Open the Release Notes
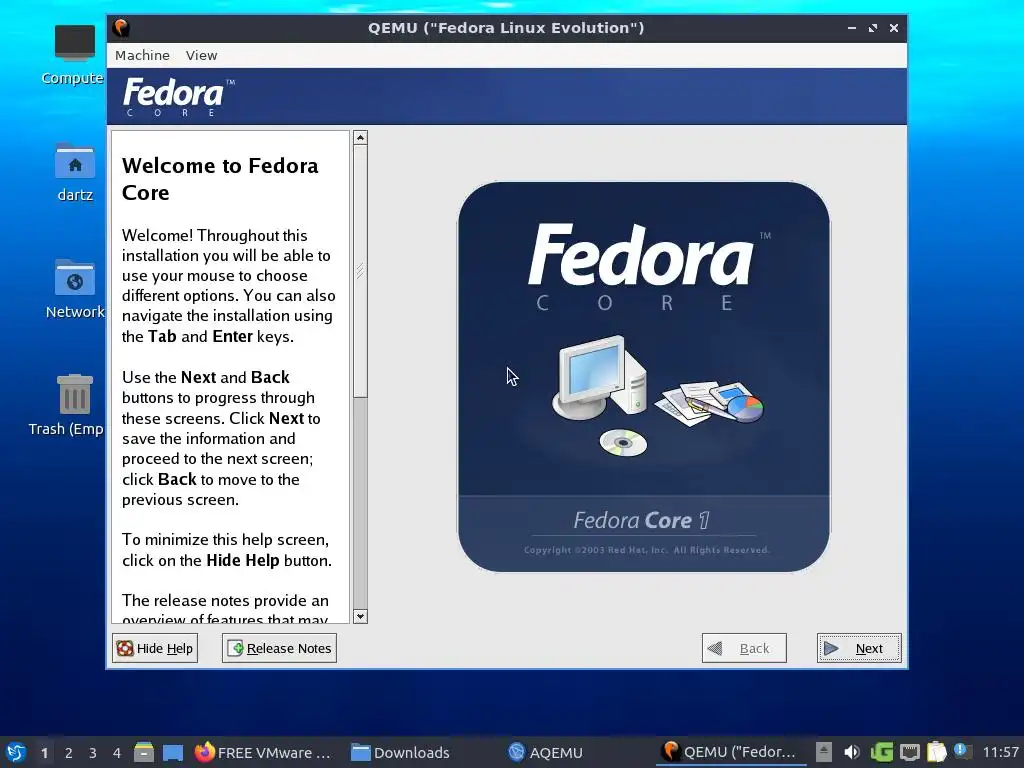Viewport: 1024px width, 768px height. (x=280, y=648)
